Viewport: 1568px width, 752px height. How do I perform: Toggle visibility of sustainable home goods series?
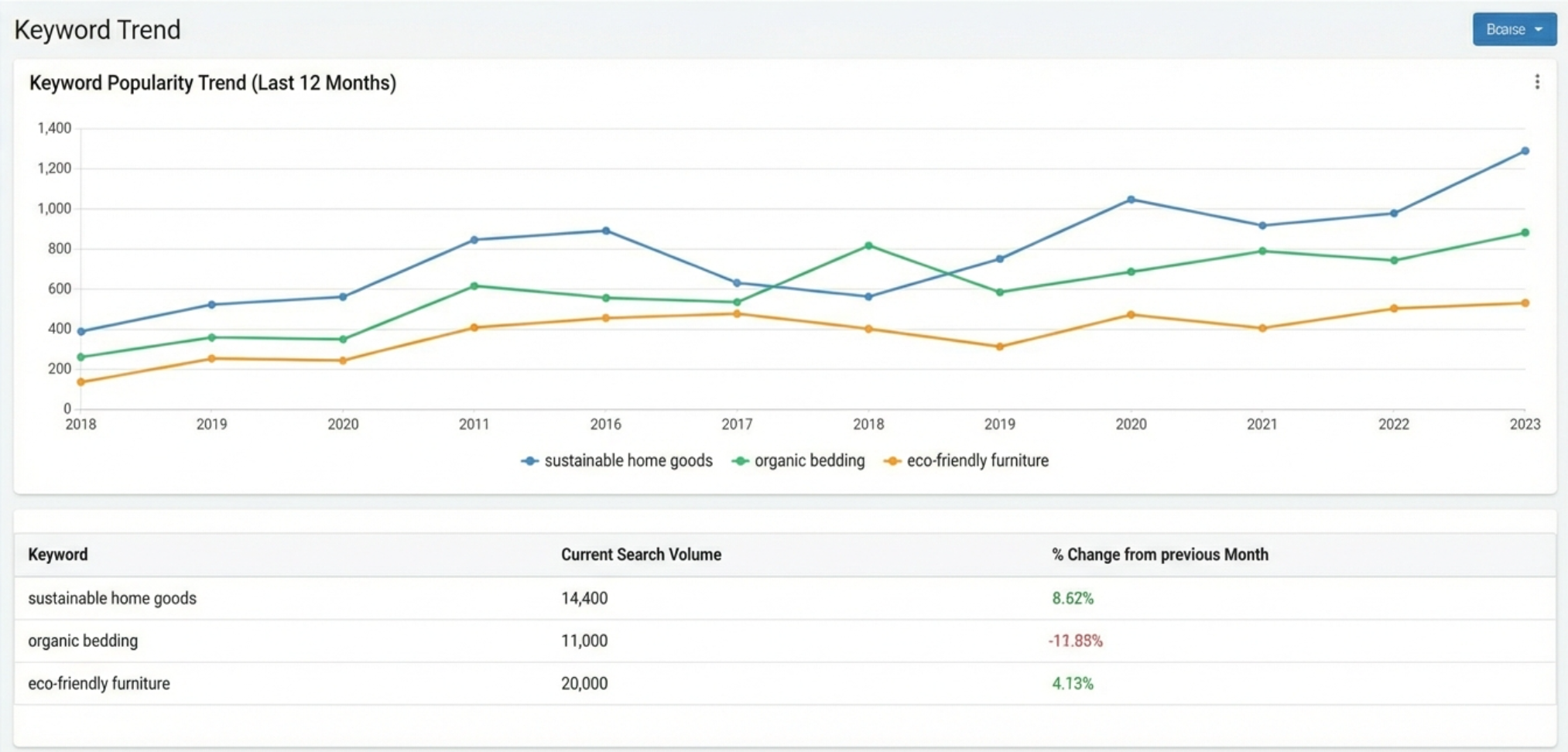[x=628, y=460]
